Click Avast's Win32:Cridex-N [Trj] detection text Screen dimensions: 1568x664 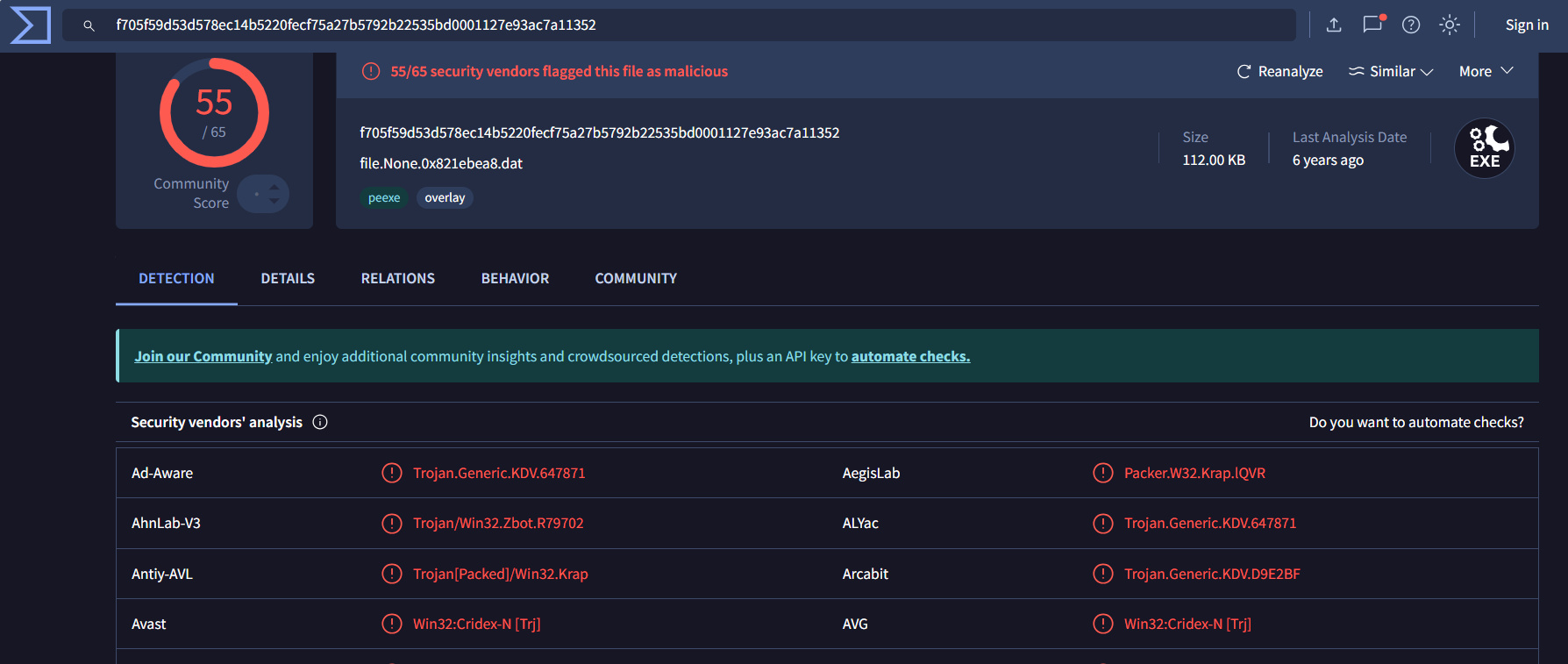(476, 624)
